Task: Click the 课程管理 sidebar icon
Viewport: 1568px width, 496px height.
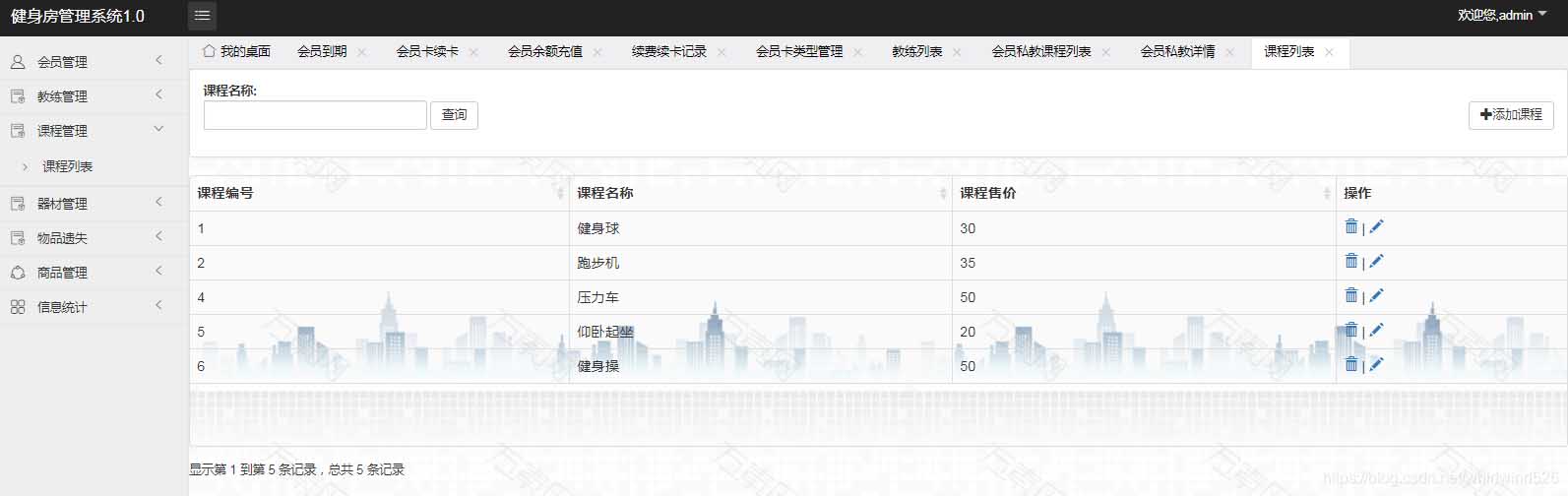Action: point(18,130)
